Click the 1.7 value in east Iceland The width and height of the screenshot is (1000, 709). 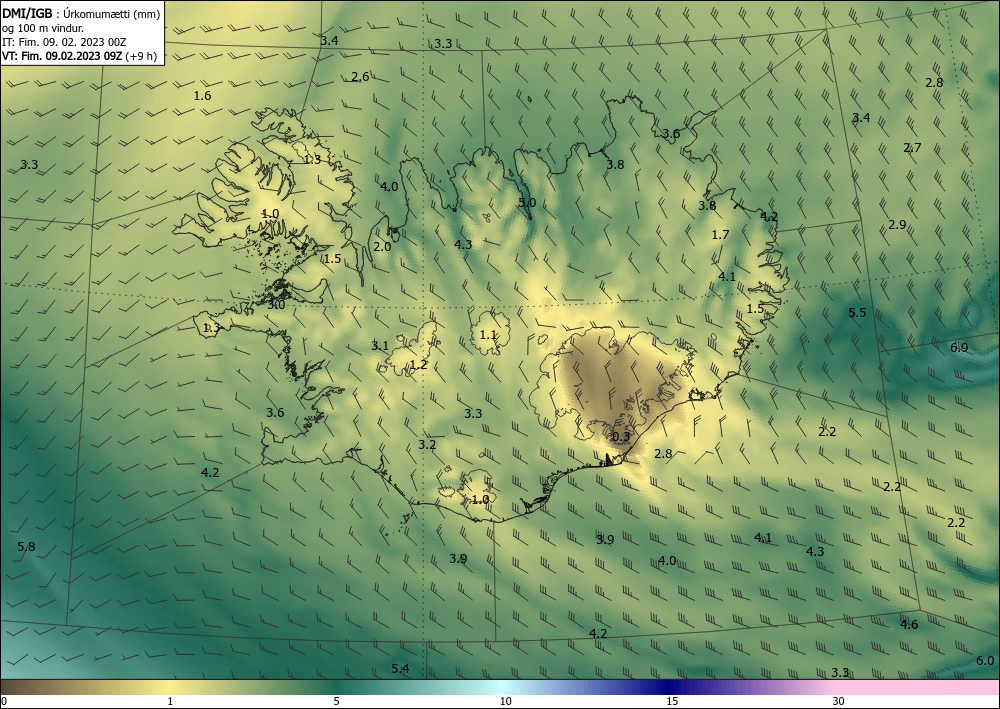720,235
